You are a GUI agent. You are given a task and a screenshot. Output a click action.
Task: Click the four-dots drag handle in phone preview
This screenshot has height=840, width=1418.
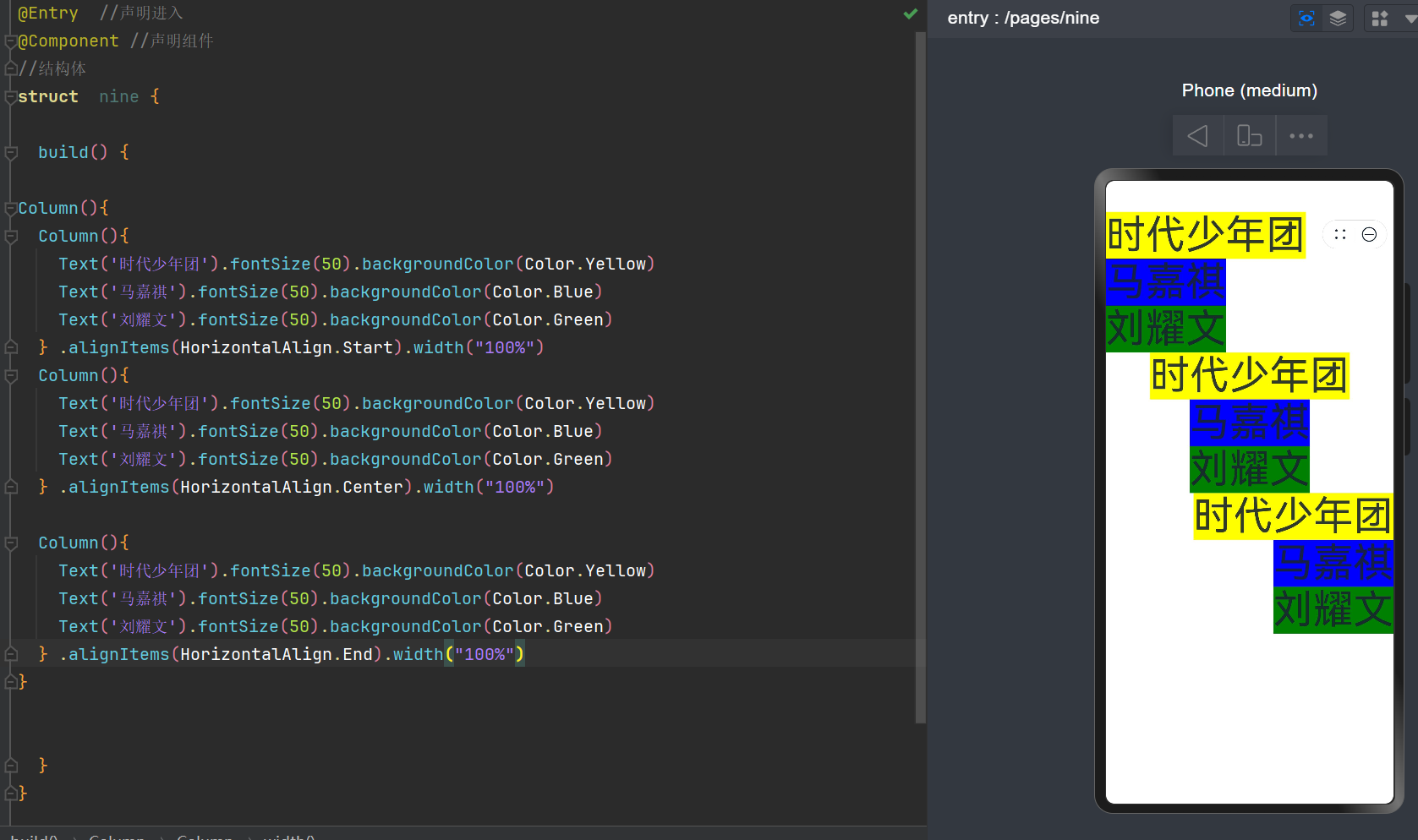tap(1340, 234)
